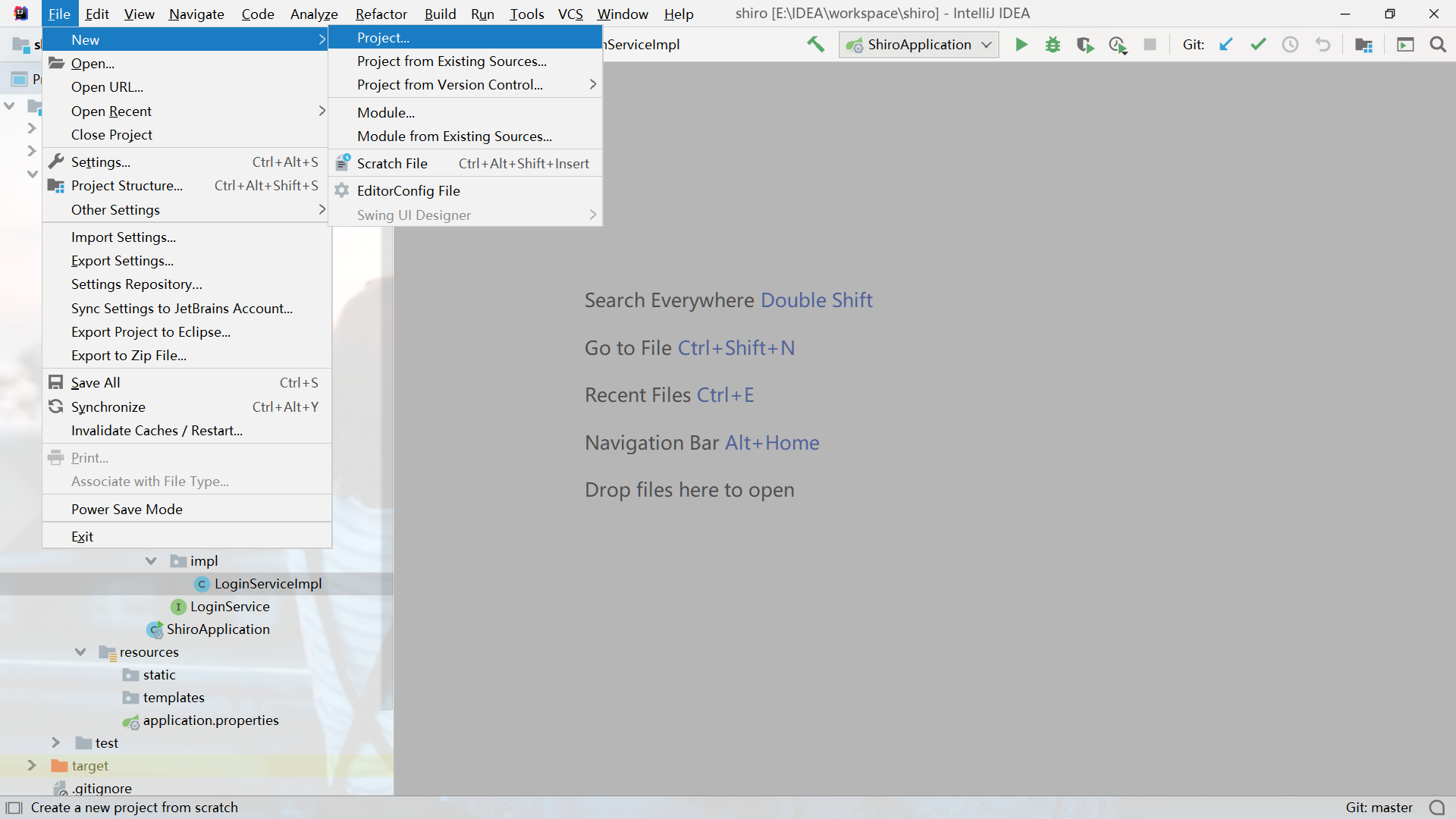This screenshot has width=1456, height=819.
Task: Select Project from Existing Sources...
Action: [466, 61]
